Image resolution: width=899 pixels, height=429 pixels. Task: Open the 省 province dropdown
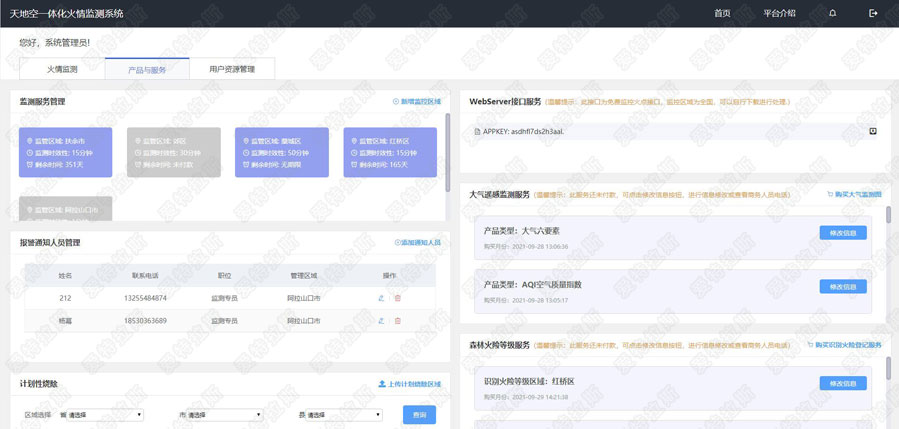pos(103,414)
